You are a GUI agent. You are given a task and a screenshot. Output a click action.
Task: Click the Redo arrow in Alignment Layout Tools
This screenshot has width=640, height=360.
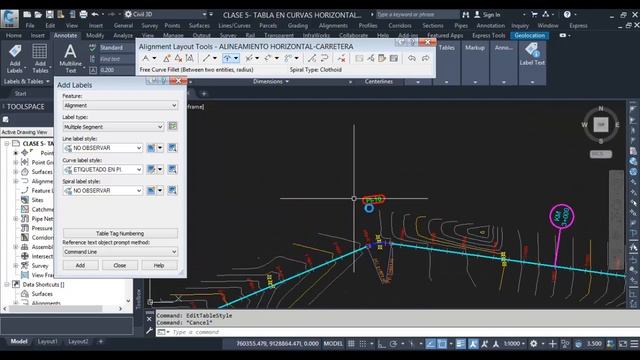(425, 58)
